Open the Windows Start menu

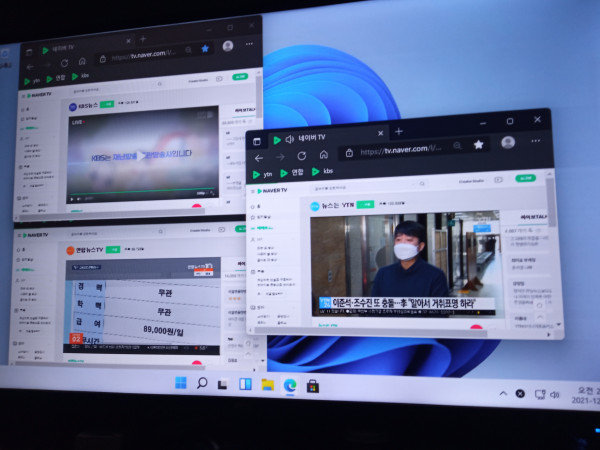point(181,382)
